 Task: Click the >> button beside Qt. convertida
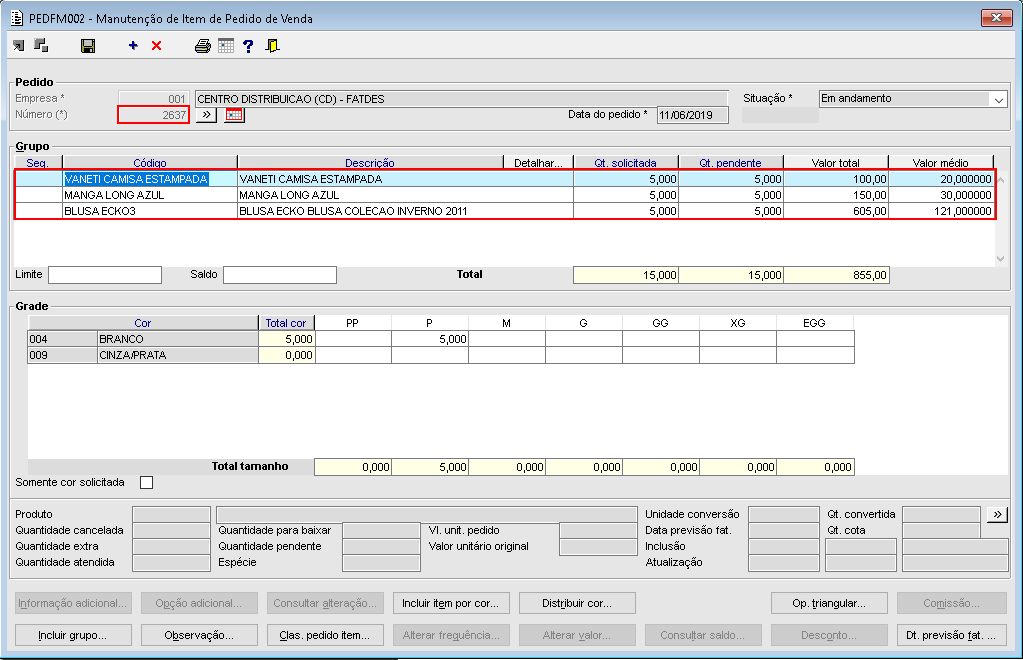click(997, 514)
